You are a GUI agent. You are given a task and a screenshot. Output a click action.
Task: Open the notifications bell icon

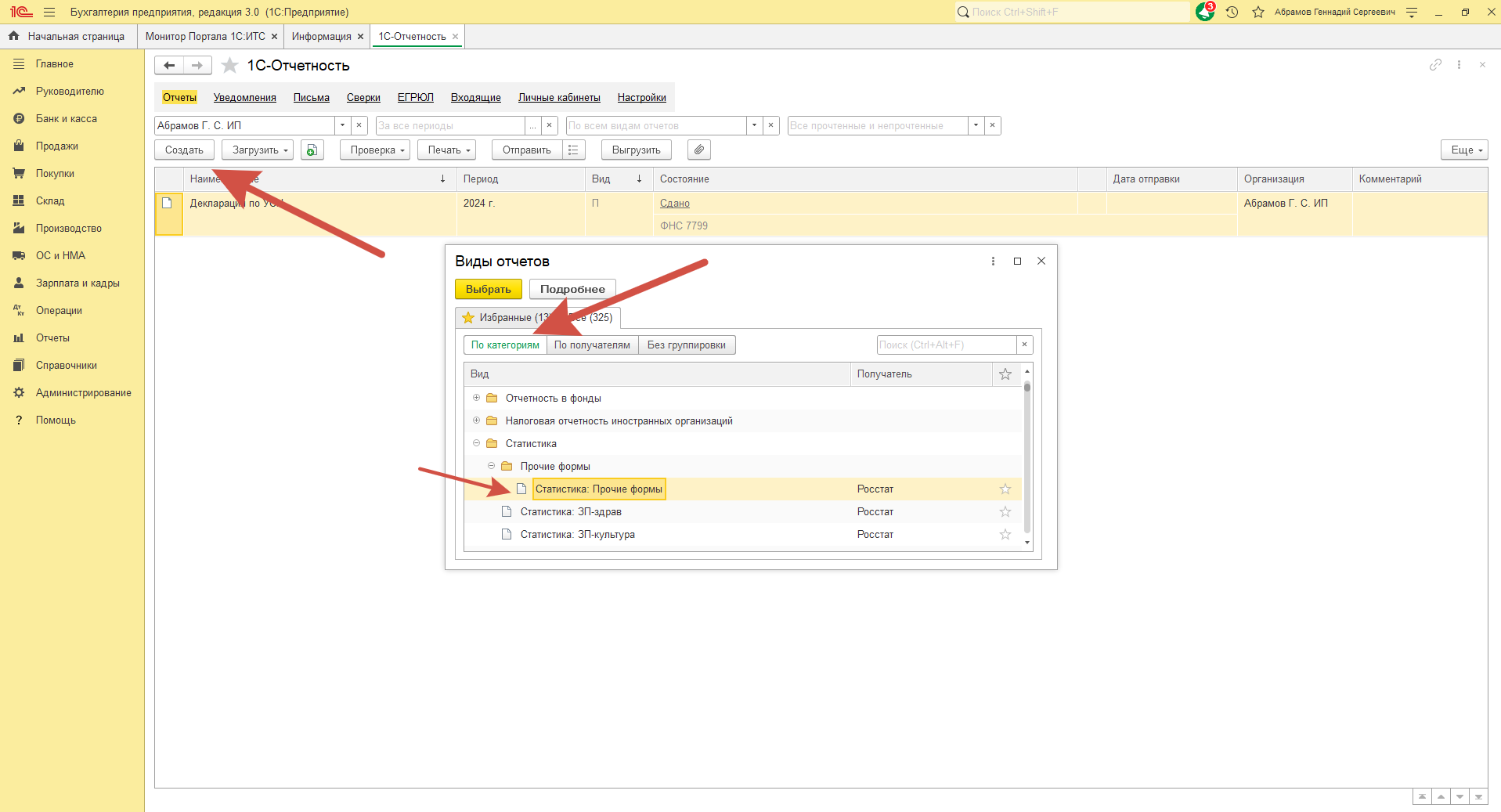1204,13
